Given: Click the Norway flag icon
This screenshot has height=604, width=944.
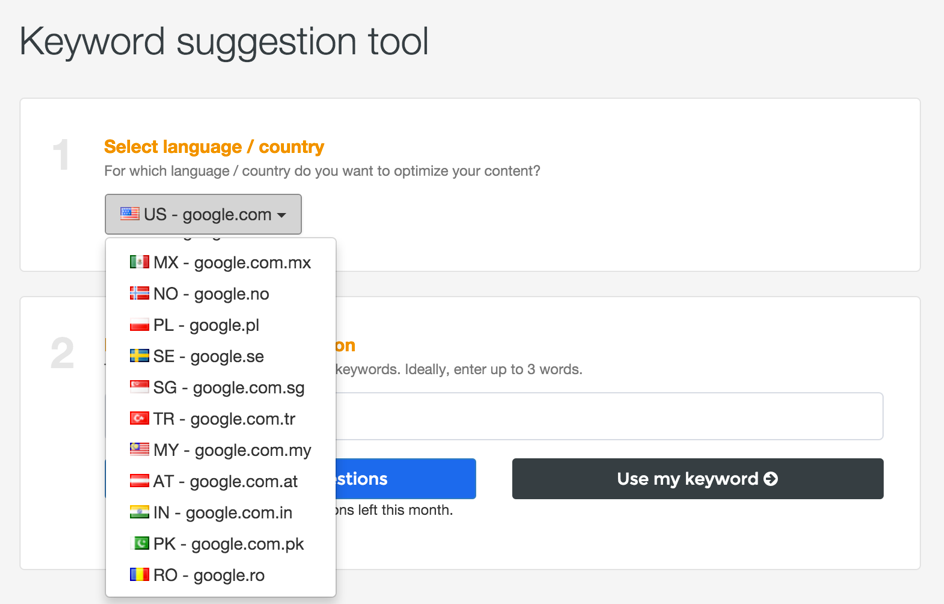Looking at the screenshot, I should pyautogui.click(x=139, y=293).
